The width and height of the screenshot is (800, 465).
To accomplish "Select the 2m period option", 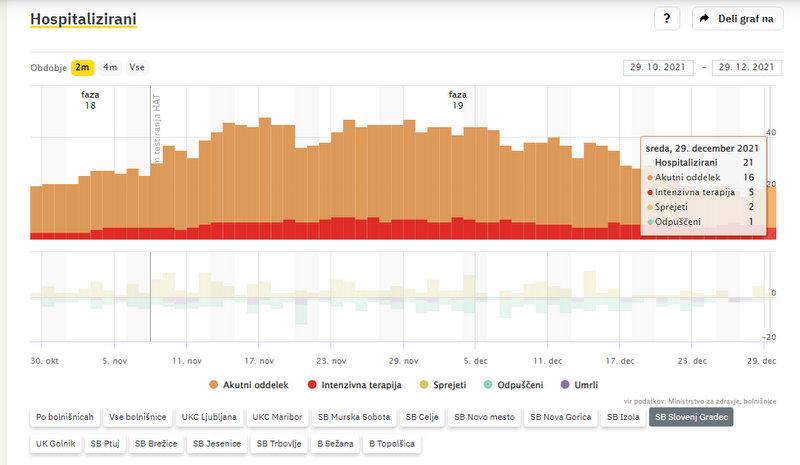I will [x=82, y=67].
